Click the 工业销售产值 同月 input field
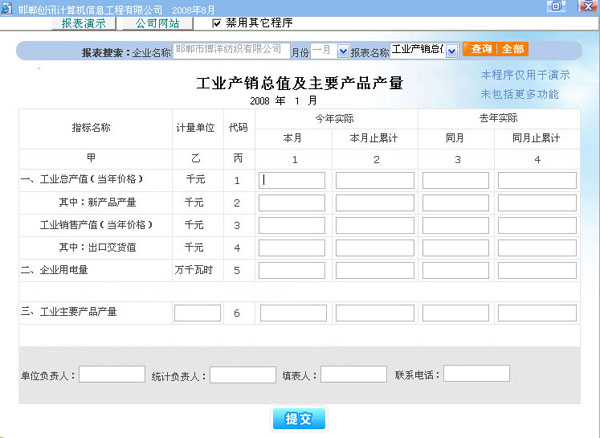600x438 pixels. 455,225
